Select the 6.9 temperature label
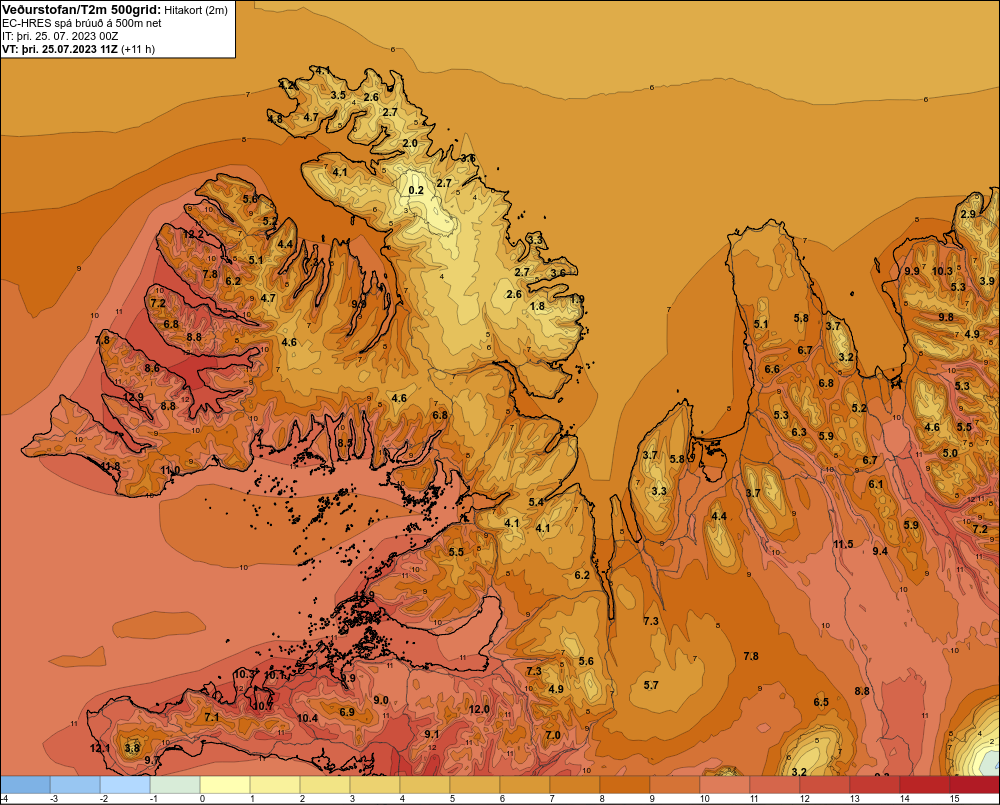This screenshot has width=1000, height=805. (347, 712)
